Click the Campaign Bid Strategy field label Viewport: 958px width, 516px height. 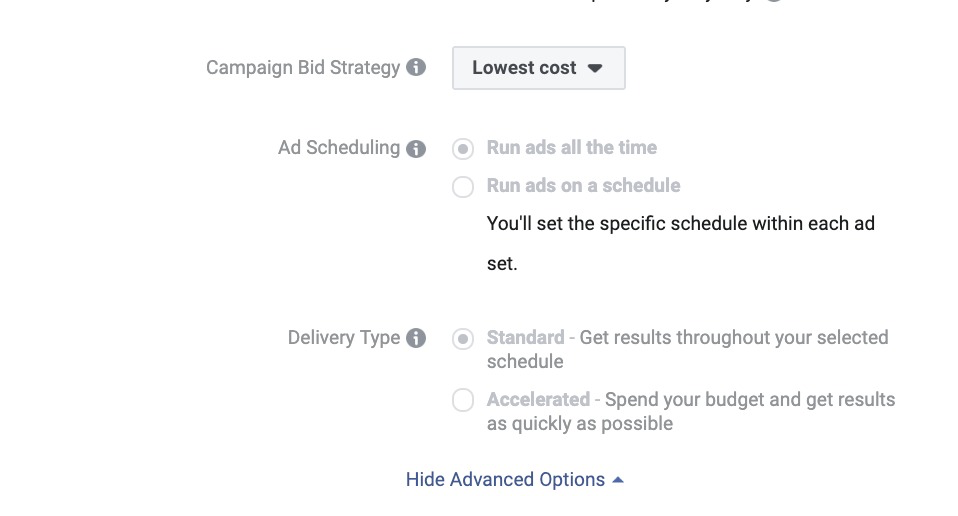[x=303, y=67]
